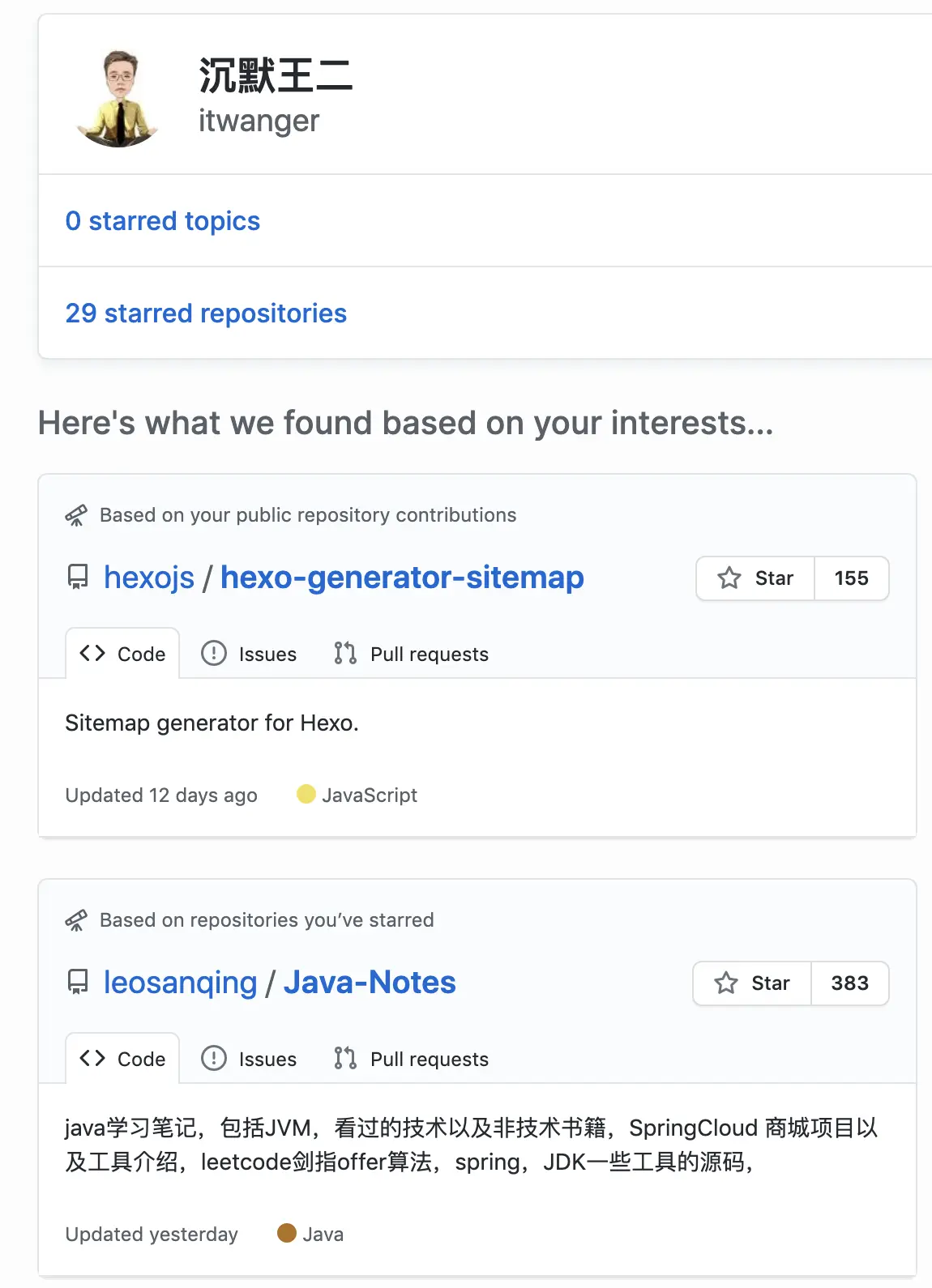Open the Issues tab for hexo-generator-sitemap
932x1288 pixels.
pyautogui.click(x=249, y=654)
